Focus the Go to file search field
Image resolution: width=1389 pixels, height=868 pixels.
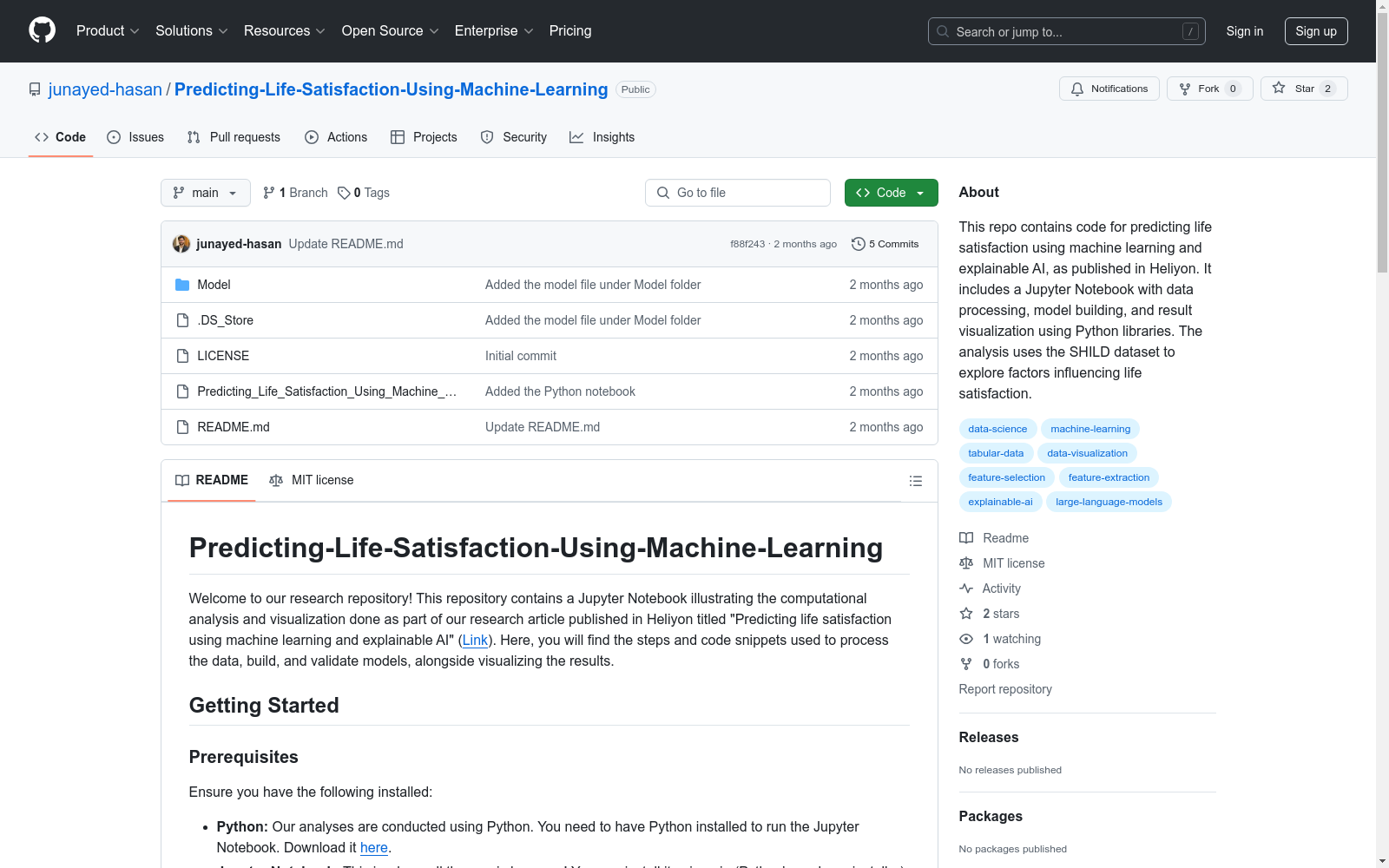coord(738,193)
